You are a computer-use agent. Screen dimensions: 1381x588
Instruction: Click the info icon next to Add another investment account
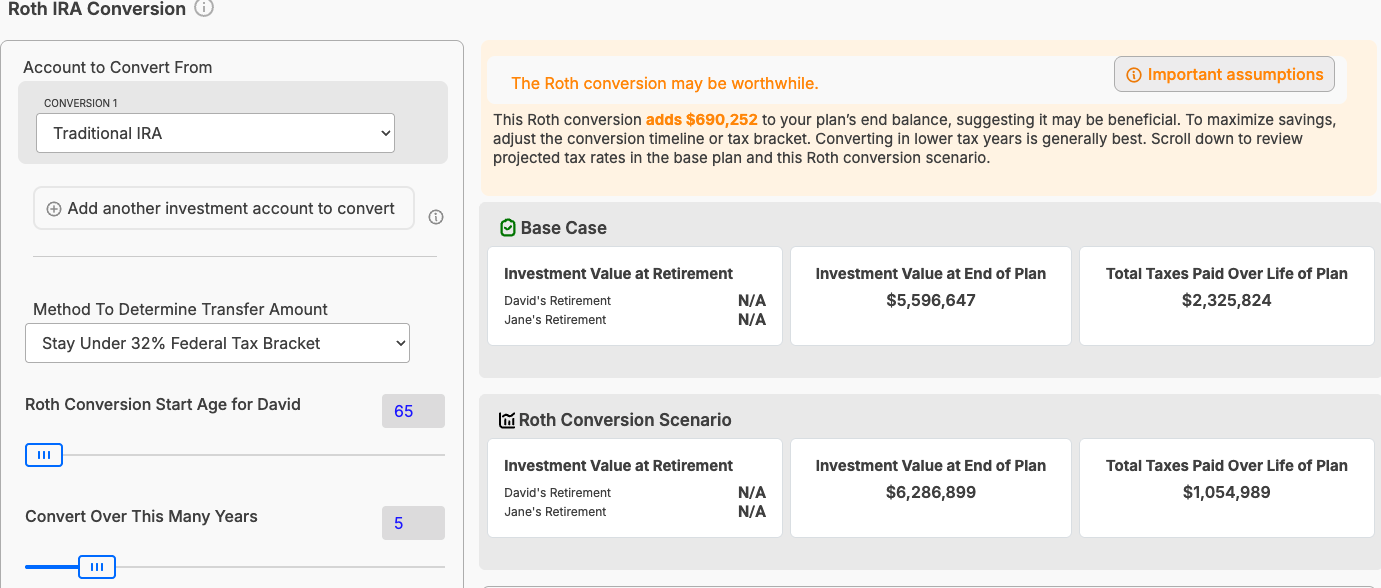(x=436, y=217)
